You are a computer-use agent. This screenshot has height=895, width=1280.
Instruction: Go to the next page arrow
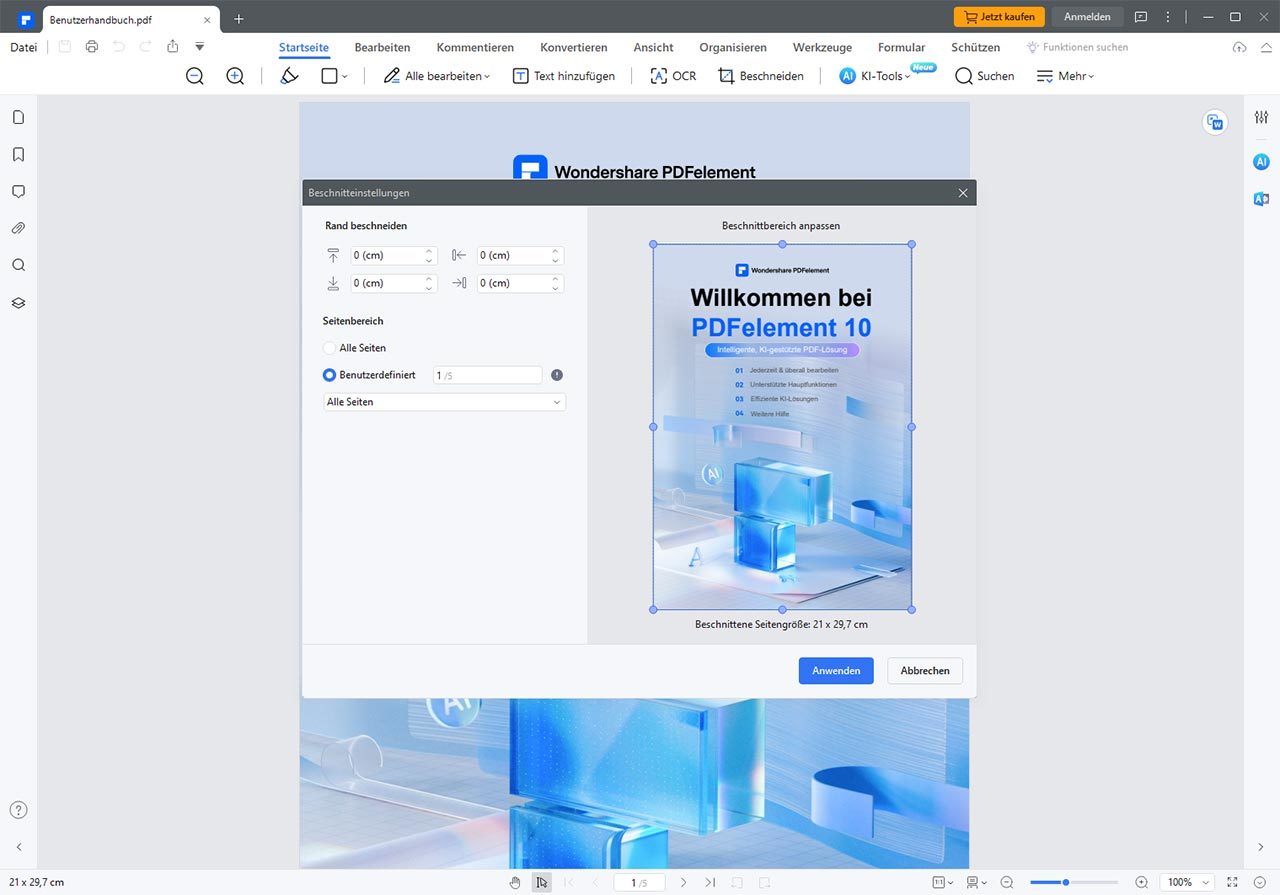point(683,882)
